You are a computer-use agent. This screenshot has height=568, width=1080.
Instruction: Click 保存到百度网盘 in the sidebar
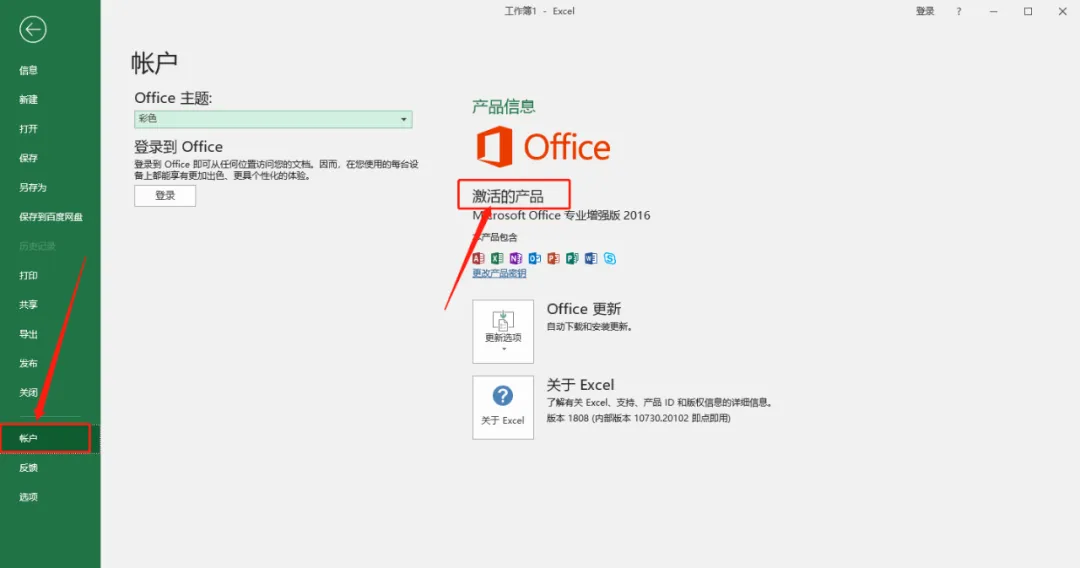pyautogui.click(x=50, y=217)
